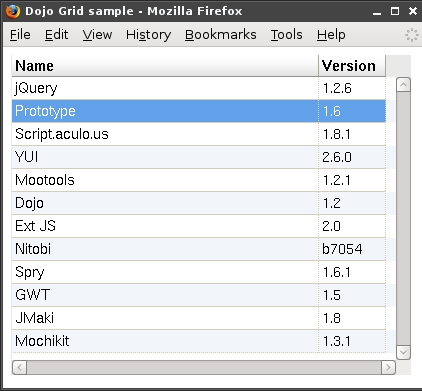Select the GWT name cell

click(x=165, y=295)
